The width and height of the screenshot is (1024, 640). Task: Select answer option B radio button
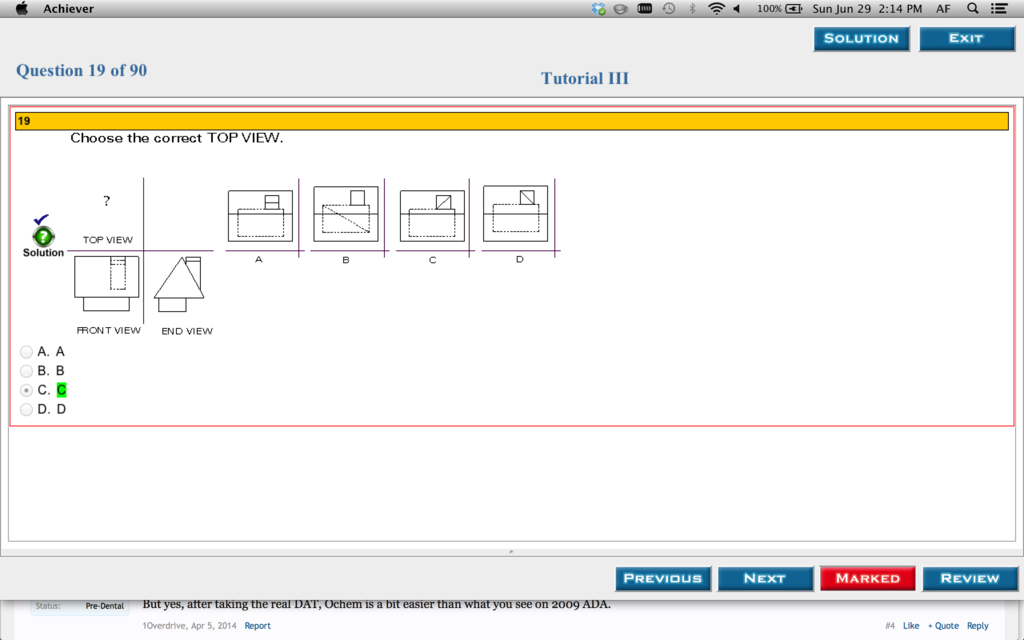(x=26, y=371)
